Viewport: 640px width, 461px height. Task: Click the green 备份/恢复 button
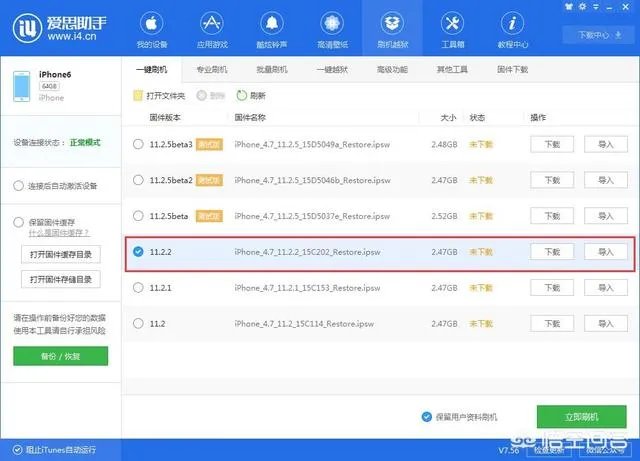tap(60, 356)
